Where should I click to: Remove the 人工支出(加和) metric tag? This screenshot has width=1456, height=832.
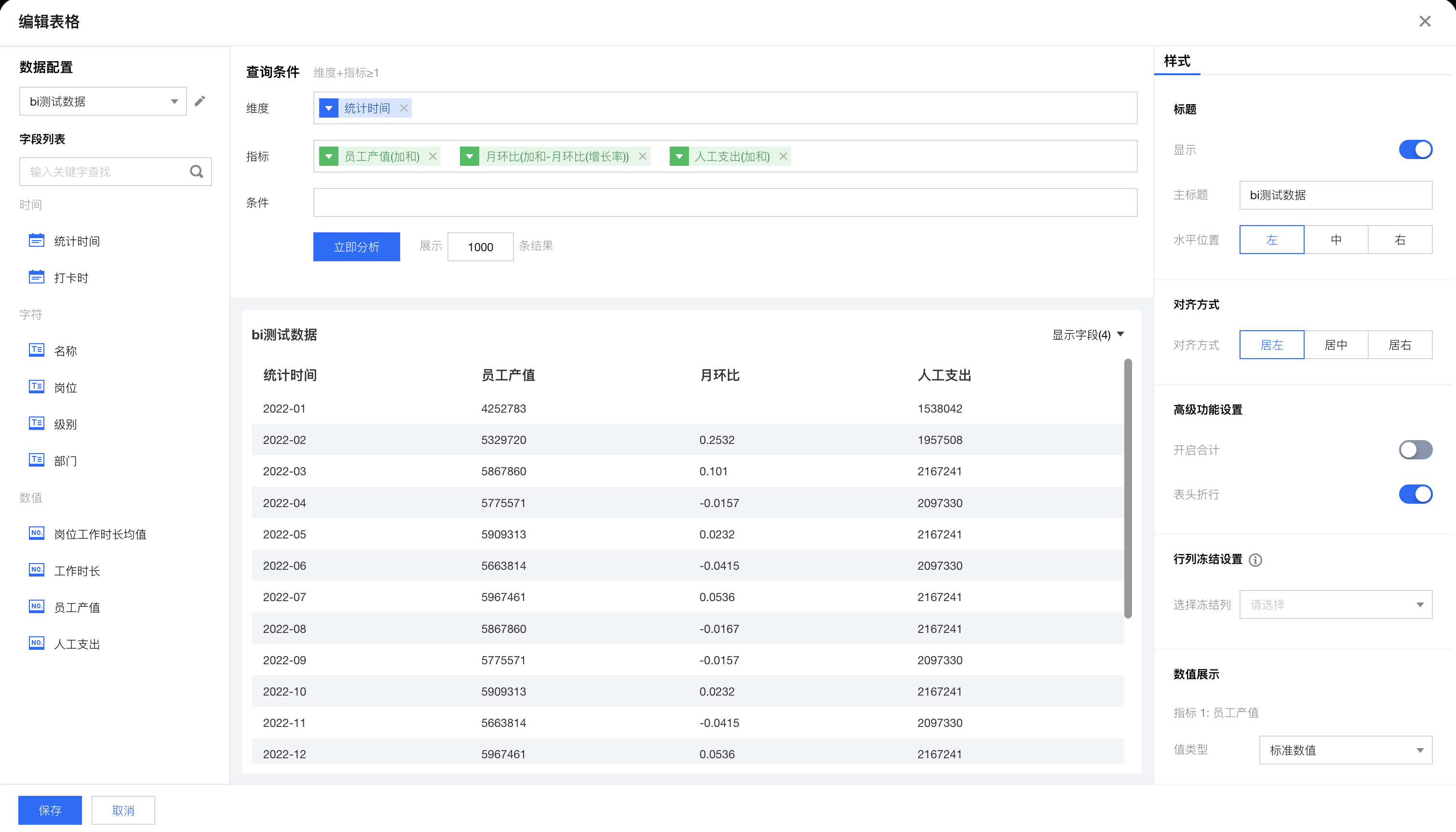click(x=783, y=156)
